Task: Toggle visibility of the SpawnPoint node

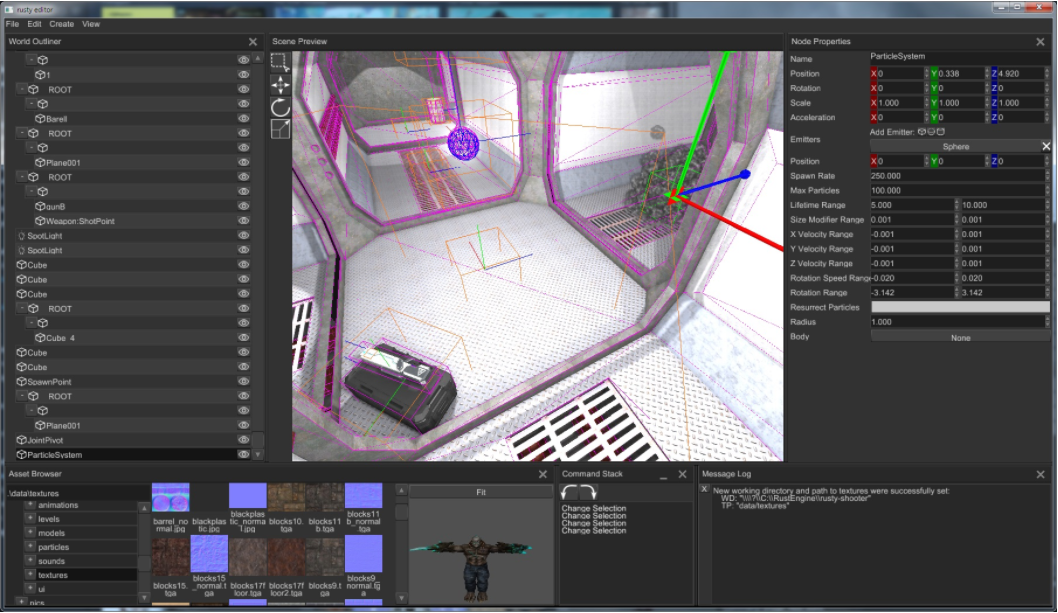Action: pos(243,382)
